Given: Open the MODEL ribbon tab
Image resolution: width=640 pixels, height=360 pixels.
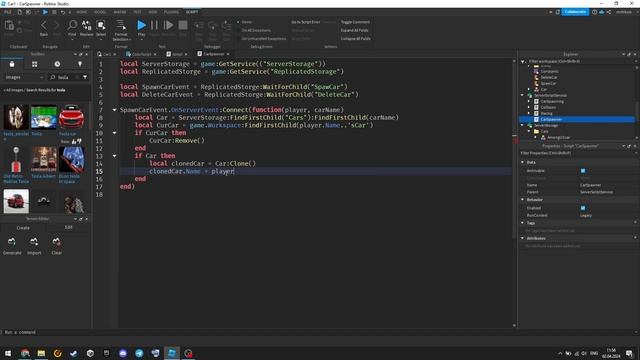Looking at the screenshot, I should 100,12.
